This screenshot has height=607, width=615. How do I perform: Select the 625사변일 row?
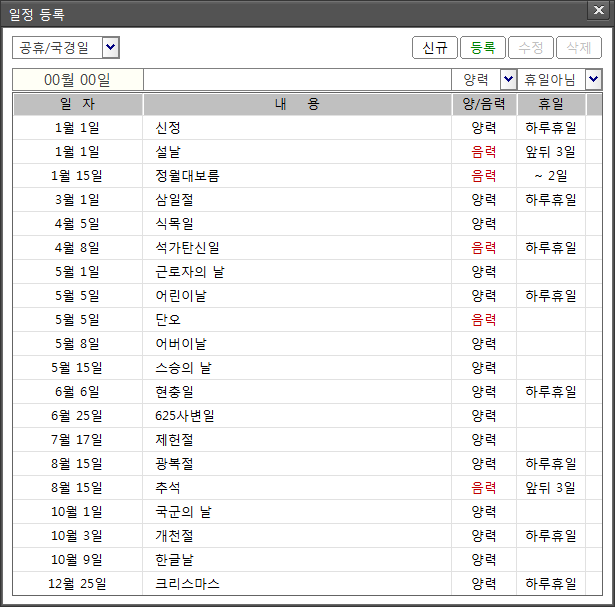(308, 416)
